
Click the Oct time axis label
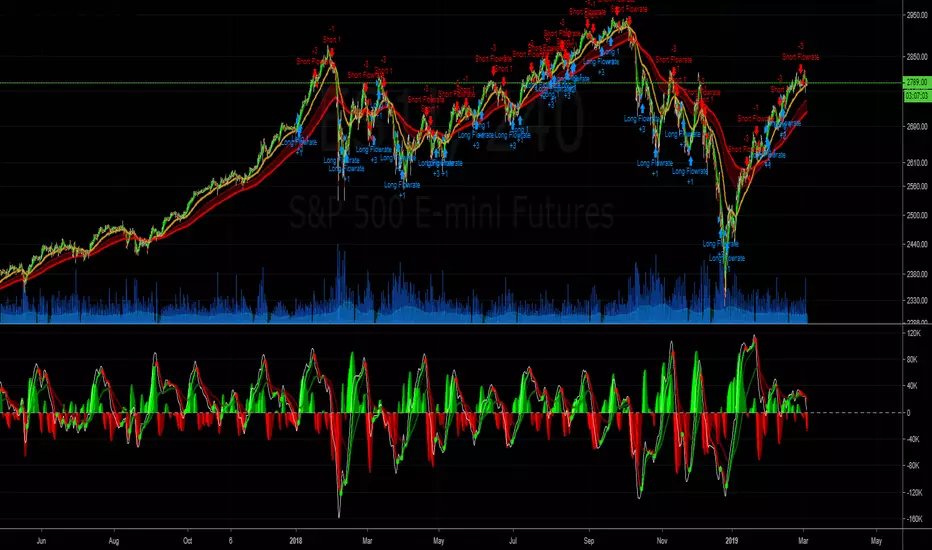[x=188, y=541]
